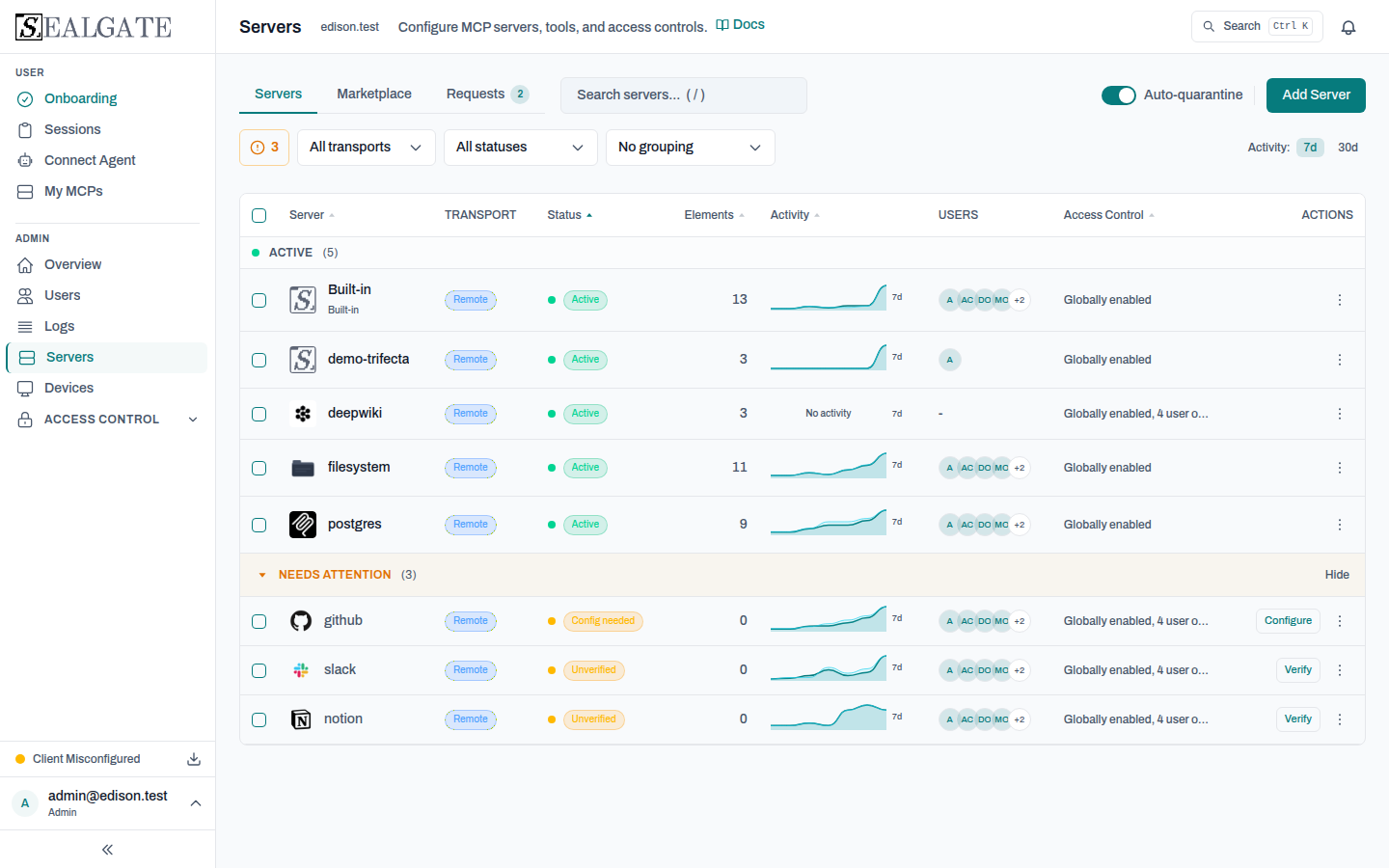
Task: Open actions menu for filesystem server
Action: tap(1340, 468)
